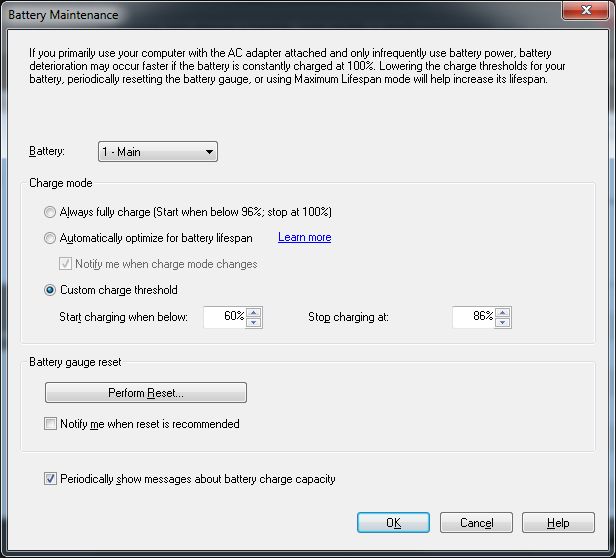Open Help for Battery Maintenance
The width and height of the screenshot is (616, 558).
coord(558,523)
